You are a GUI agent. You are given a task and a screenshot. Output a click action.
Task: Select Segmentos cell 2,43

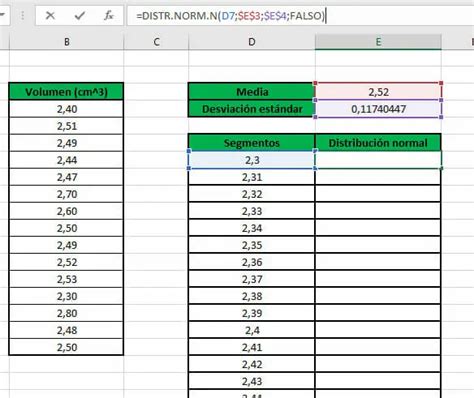[x=252, y=381]
